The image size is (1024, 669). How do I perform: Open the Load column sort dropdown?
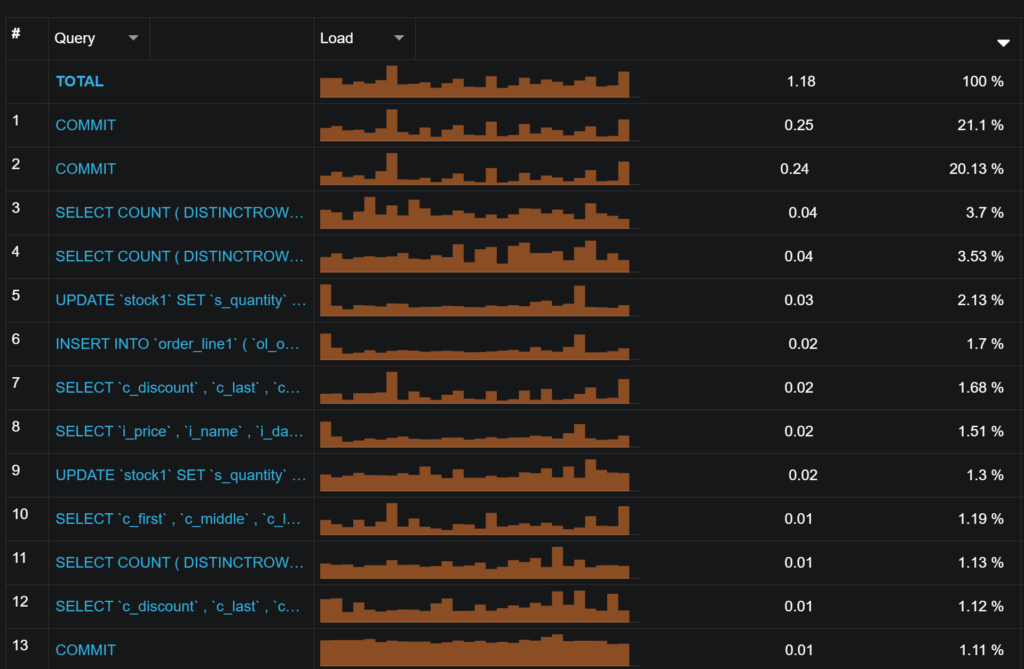point(399,37)
